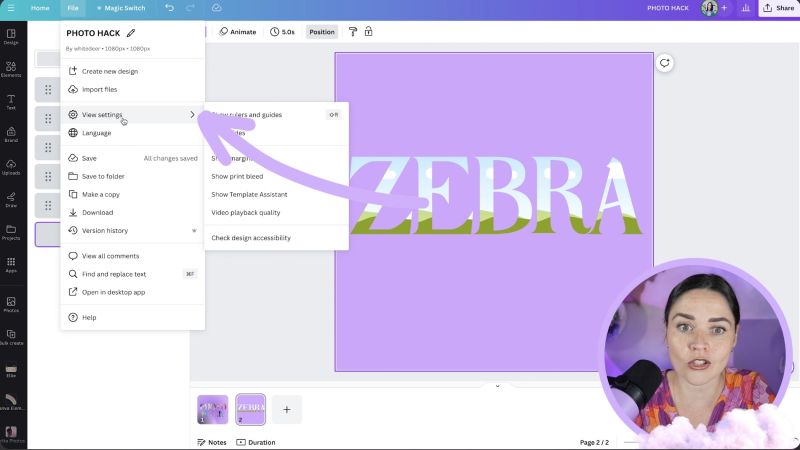Image resolution: width=800 pixels, height=450 pixels.
Task: Open Notes at bottom bar
Action: [x=212, y=442]
